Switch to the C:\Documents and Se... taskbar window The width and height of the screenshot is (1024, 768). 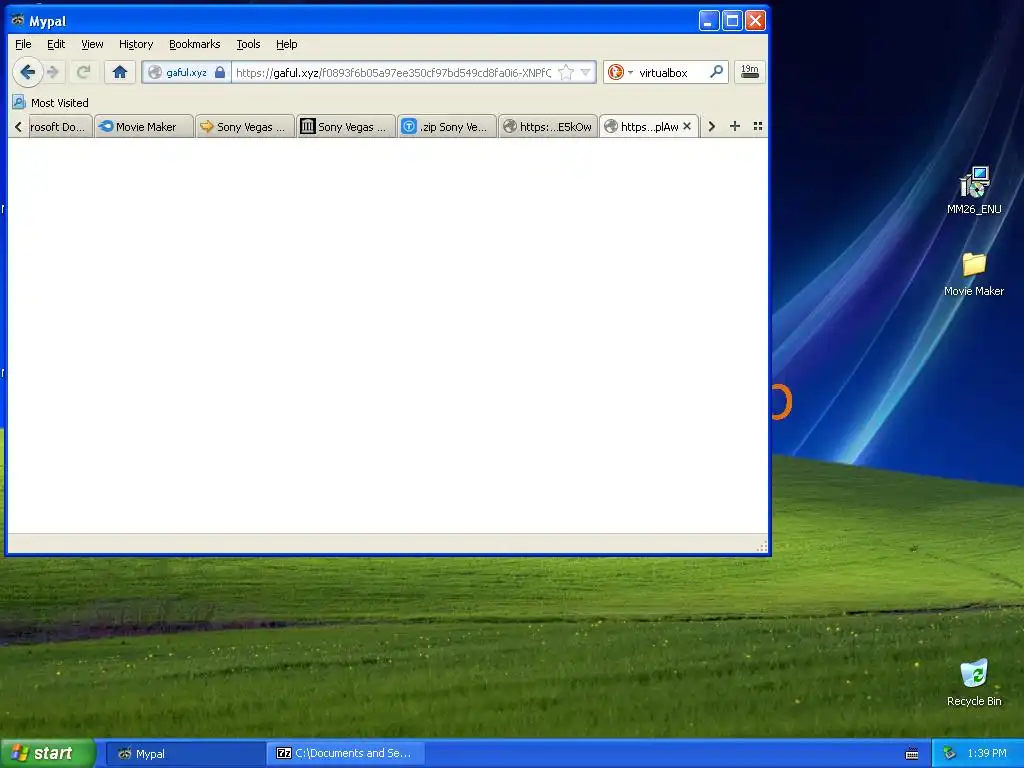(346, 753)
